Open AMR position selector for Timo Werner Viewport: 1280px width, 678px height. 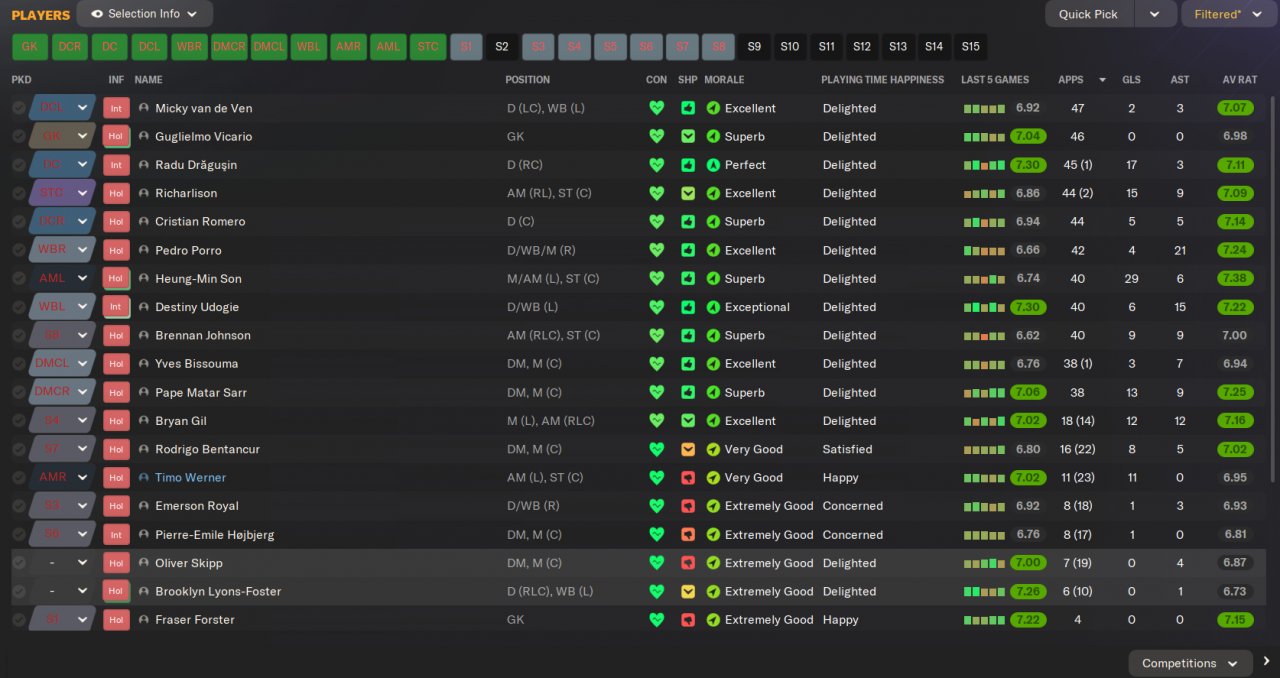tap(62, 477)
